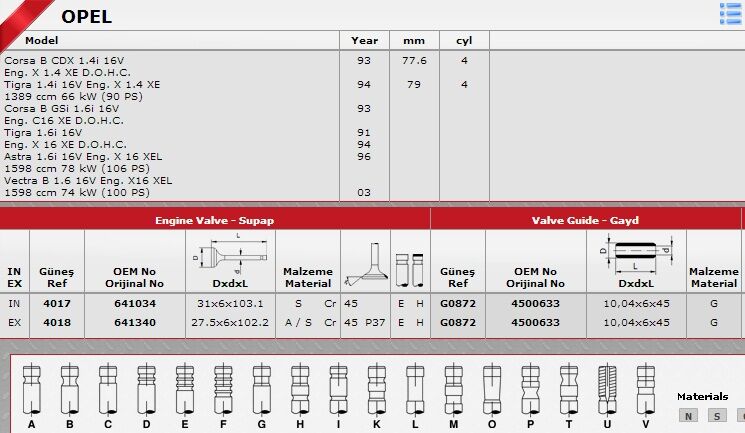Click valve guide dimension diagram icon

tap(636, 256)
